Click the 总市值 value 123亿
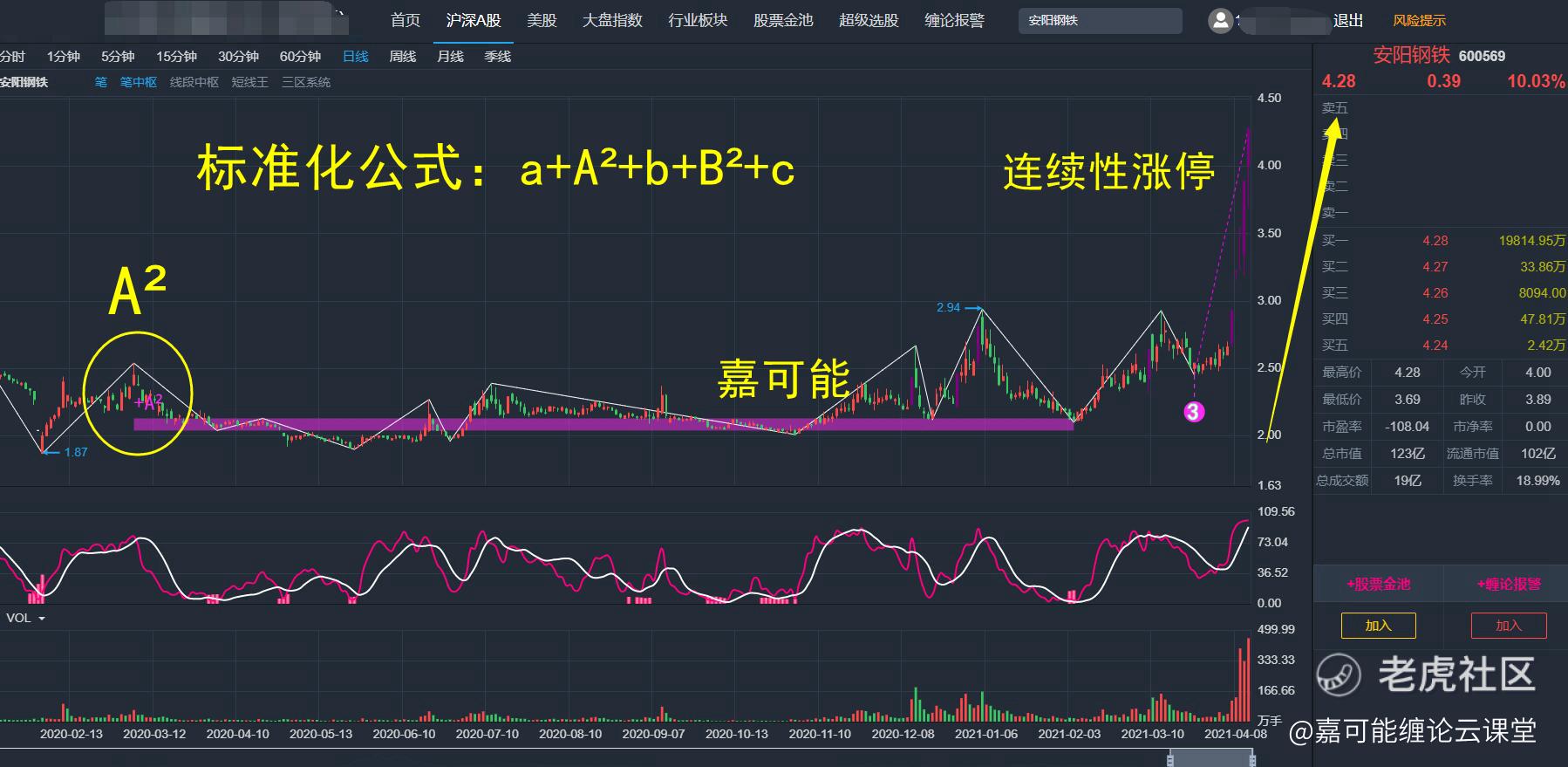Screen dimensions: 1568x767 pyautogui.click(x=1408, y=454)
